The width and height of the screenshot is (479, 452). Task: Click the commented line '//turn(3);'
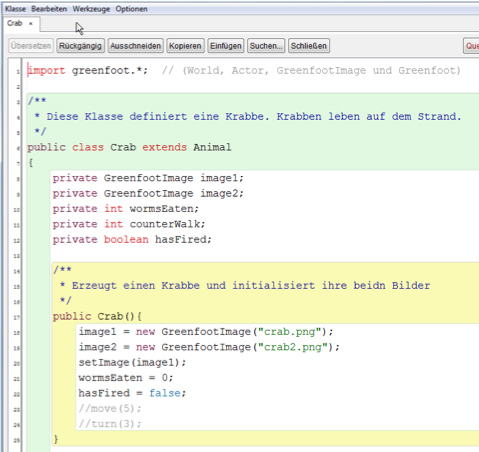(x=110, y=424)
